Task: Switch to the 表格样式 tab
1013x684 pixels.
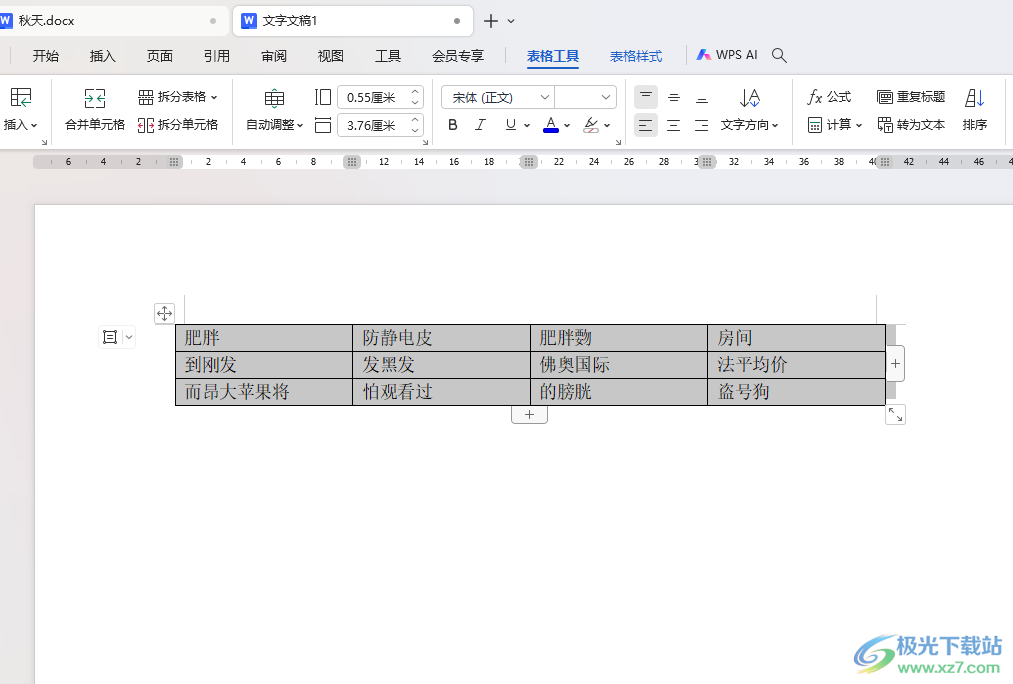Action: [636, 56]
